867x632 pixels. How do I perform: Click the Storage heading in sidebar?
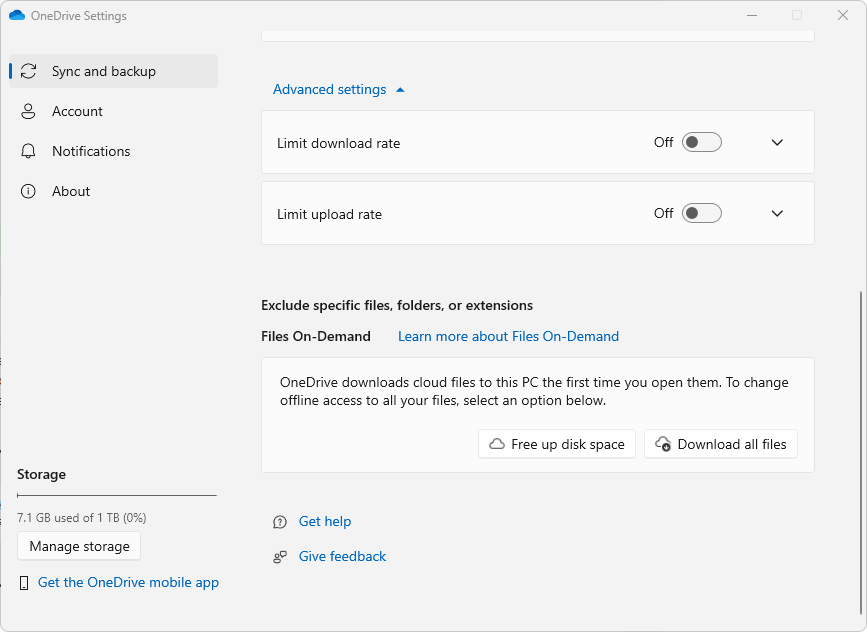click(41, 474)
